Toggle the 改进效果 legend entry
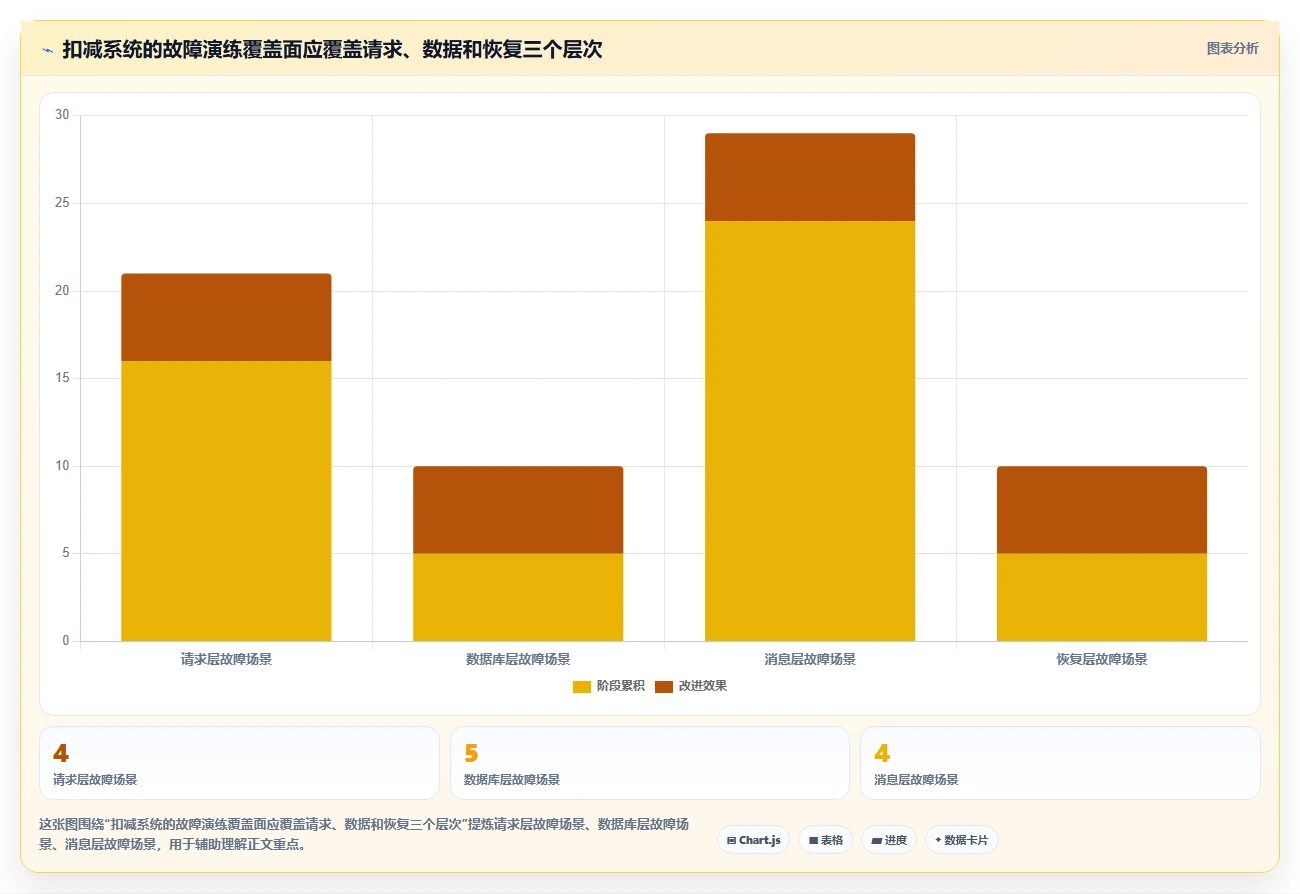 [691, 686]
